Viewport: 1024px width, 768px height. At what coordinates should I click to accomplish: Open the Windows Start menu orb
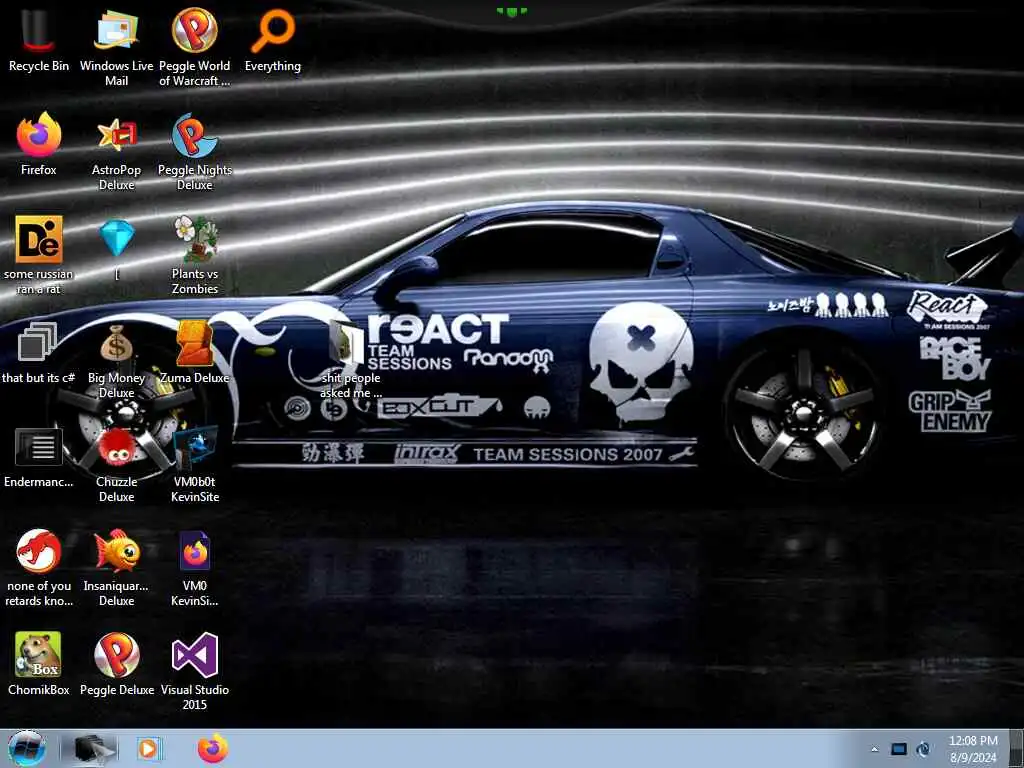[27, 748]
